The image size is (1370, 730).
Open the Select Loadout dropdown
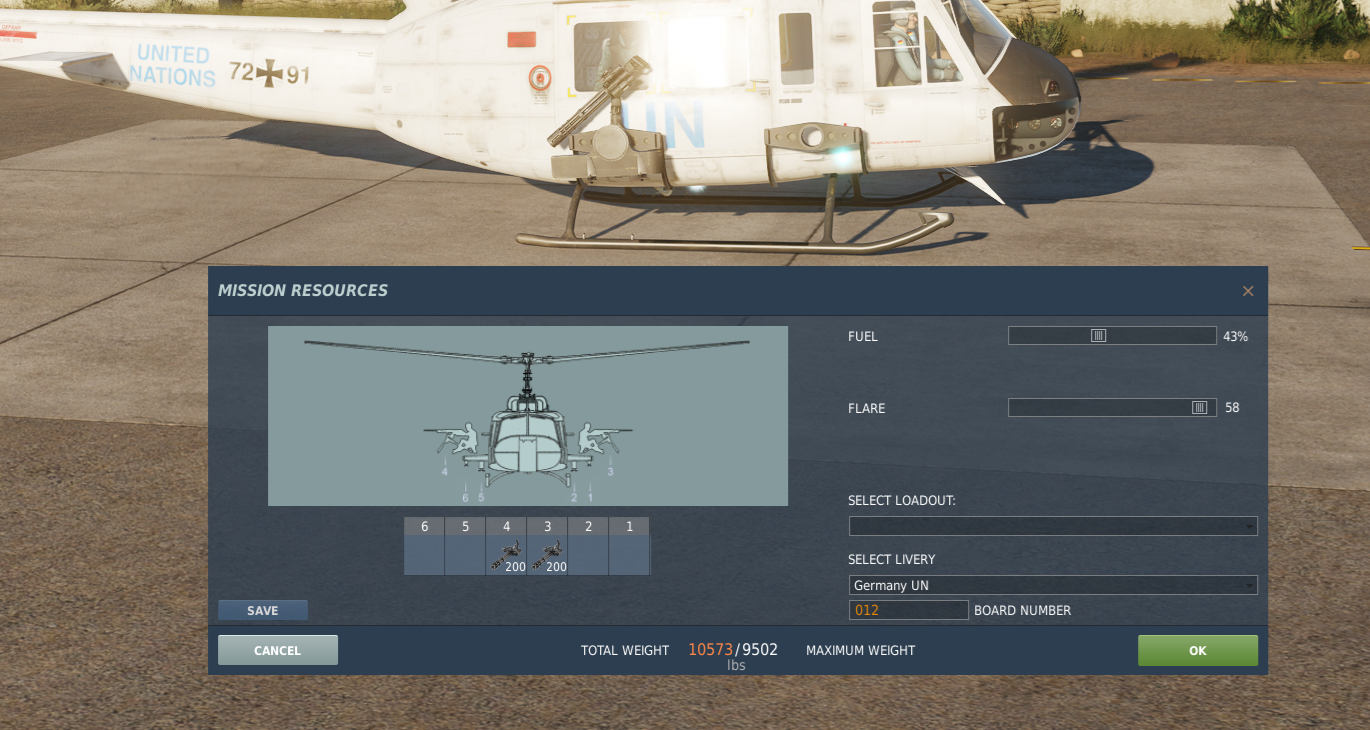1053,526
